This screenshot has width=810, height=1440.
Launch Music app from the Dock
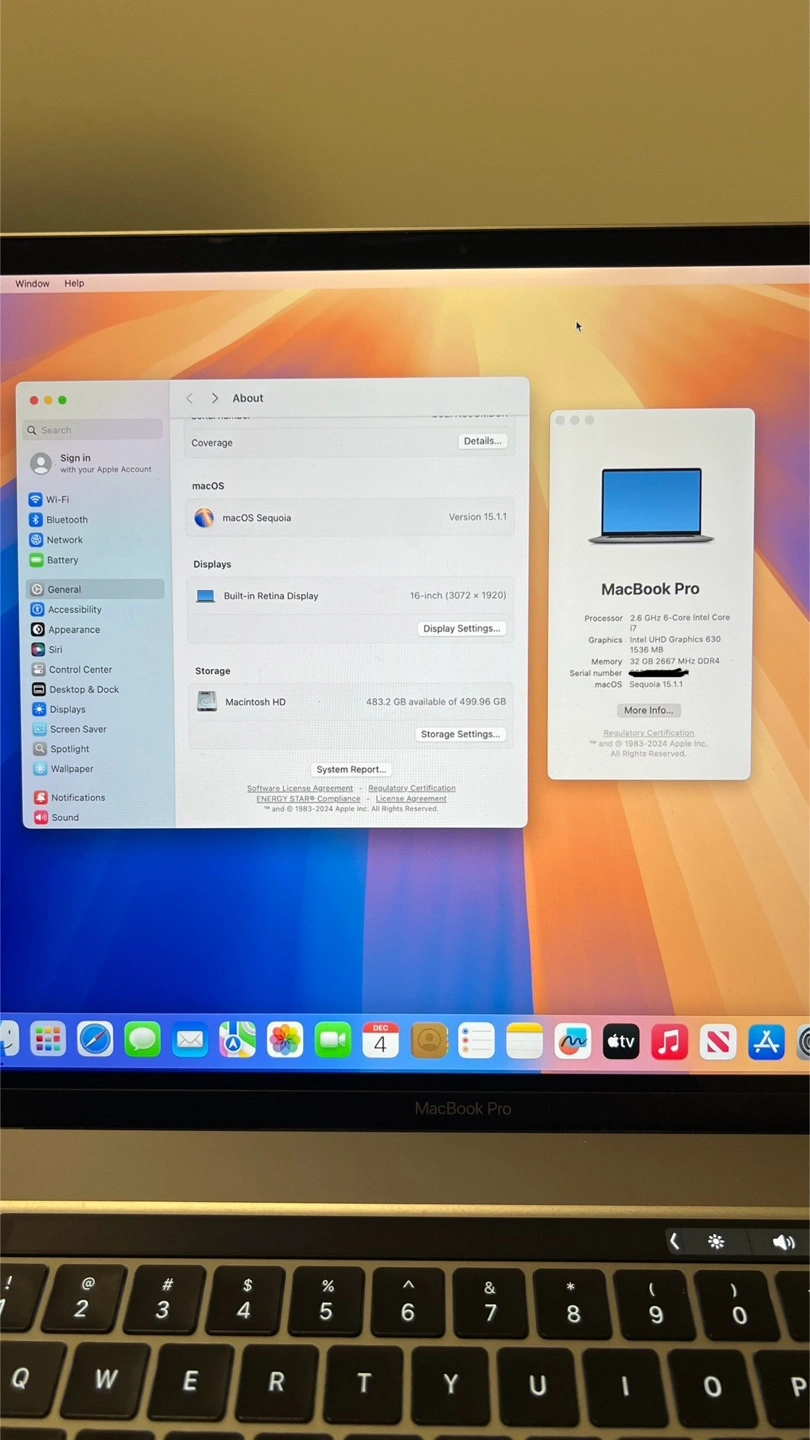point(669,1042)
